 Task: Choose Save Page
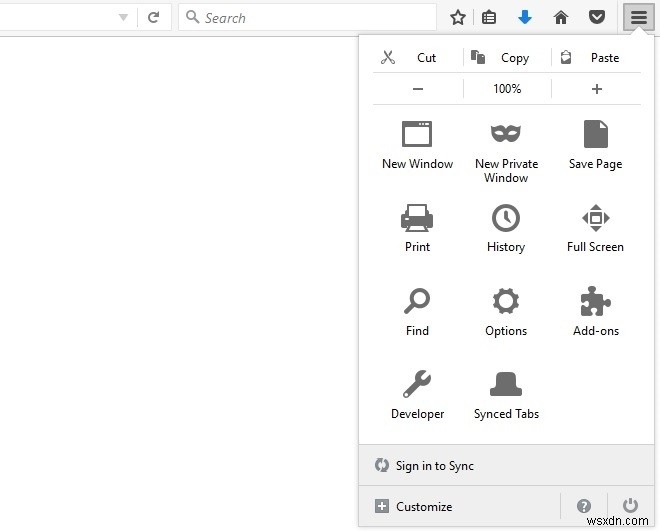[x=596, y=146]
